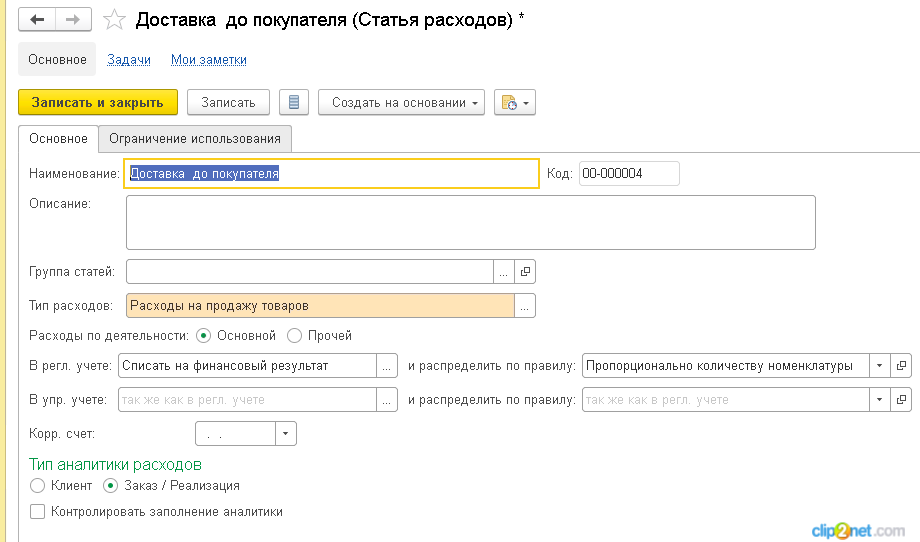This screenshot has height=542, width=920.
Task: Click into the Описание text area
Action: coord(471,222)
